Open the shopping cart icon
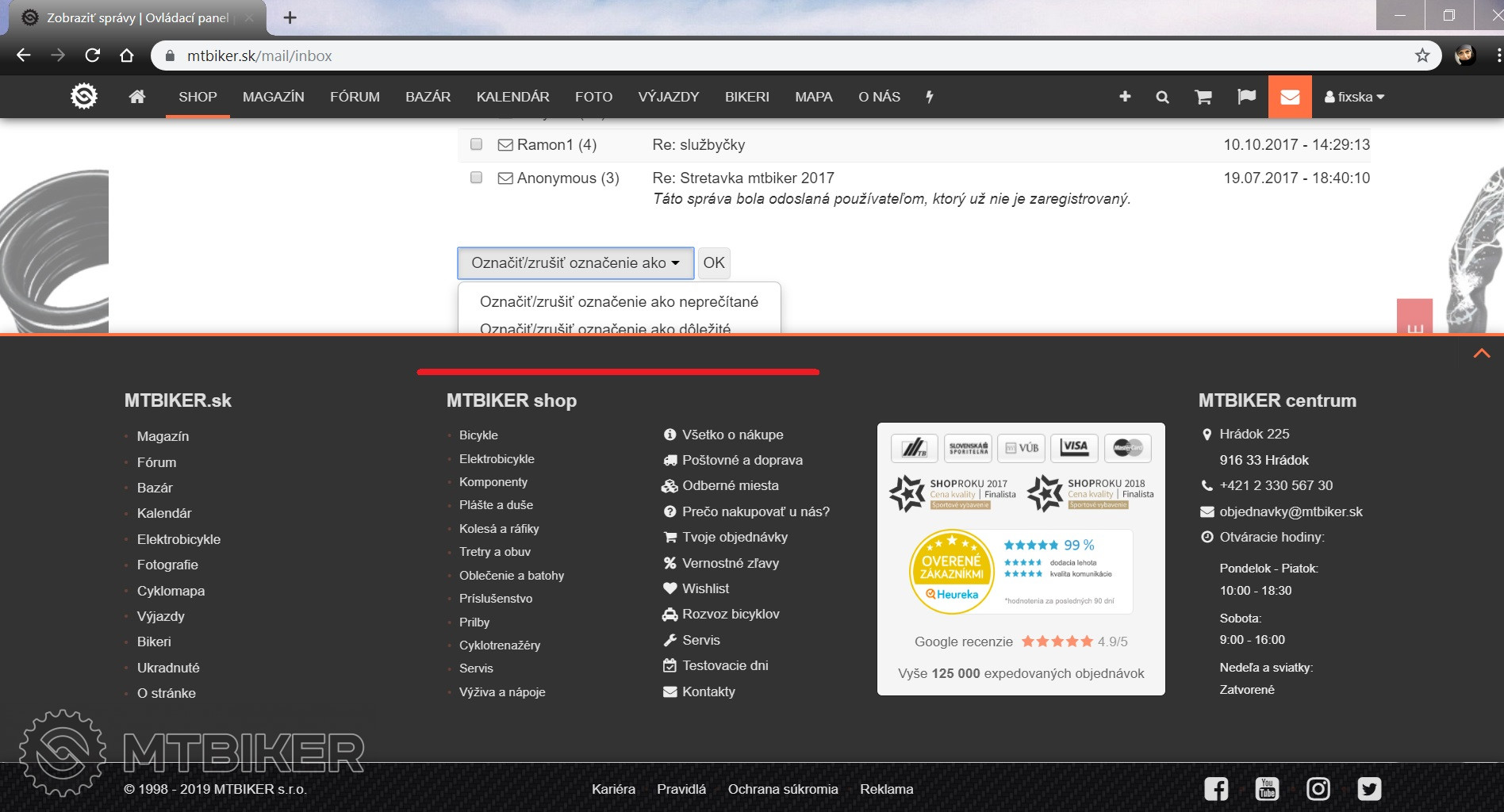This screenshot has height=812, width=1504. [x=1203, y=97]
